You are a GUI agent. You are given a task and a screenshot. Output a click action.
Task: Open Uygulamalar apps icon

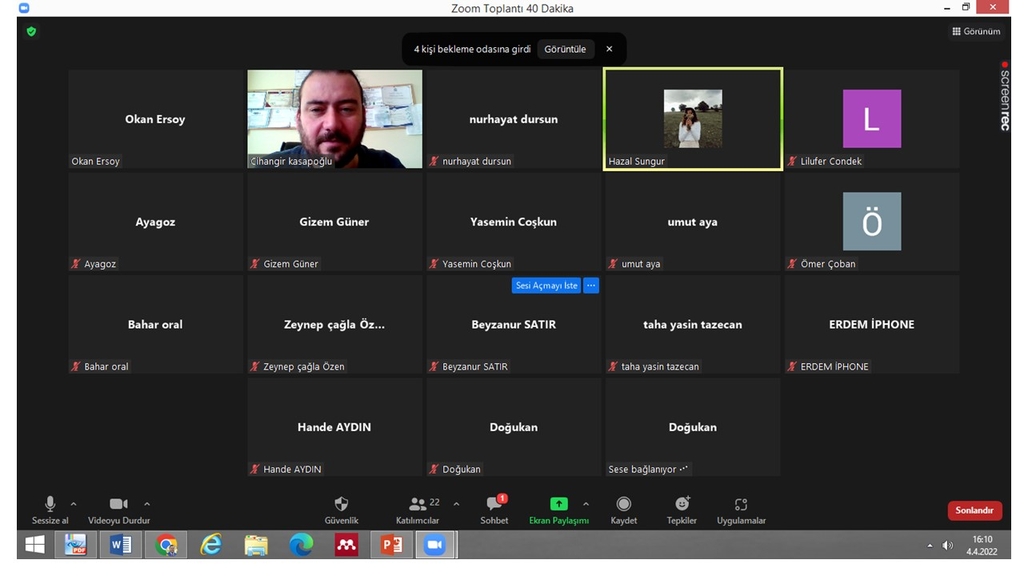tap(741, 505)
